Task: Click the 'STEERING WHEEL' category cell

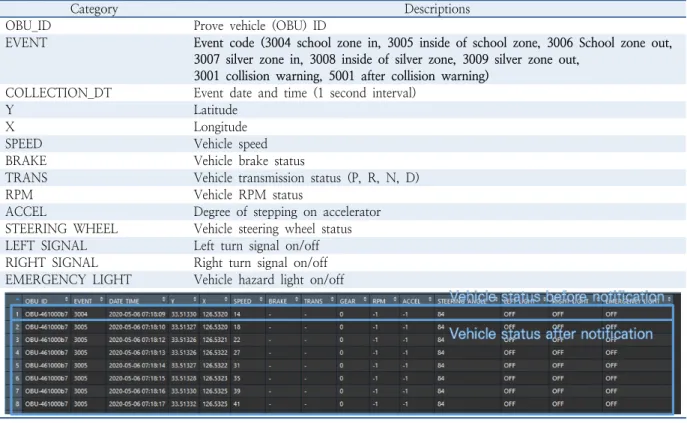Action: click(x=61, y=229)
